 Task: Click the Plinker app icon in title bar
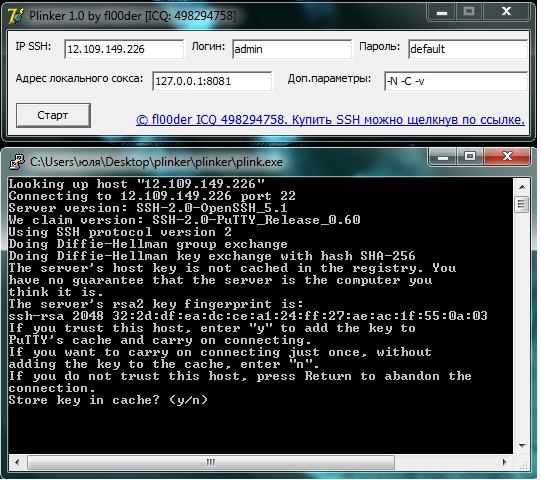click(x=16, y=16)
